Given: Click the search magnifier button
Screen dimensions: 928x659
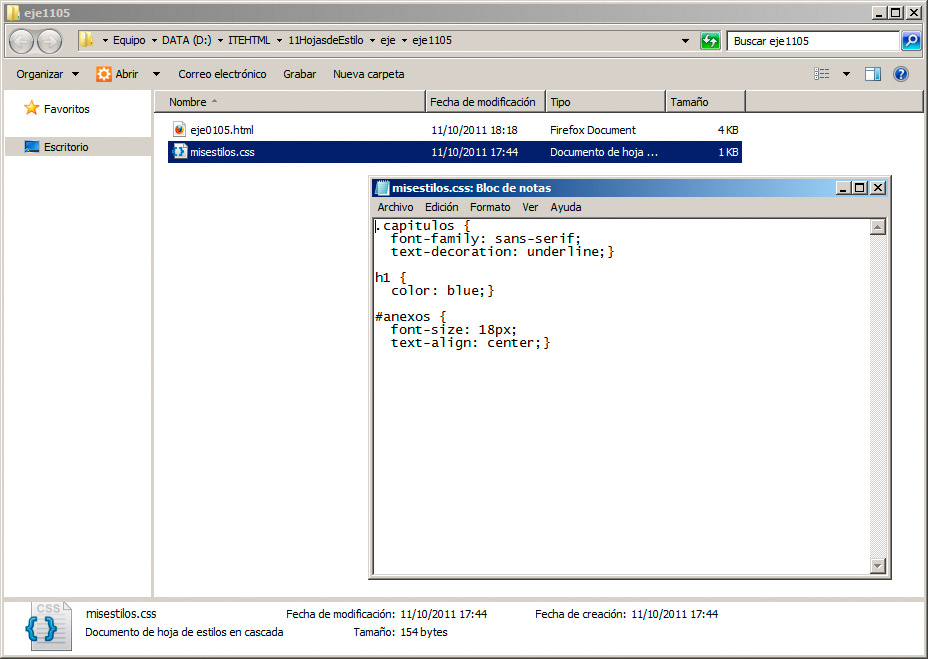Looking at the screenshot, I should (911, 41).
